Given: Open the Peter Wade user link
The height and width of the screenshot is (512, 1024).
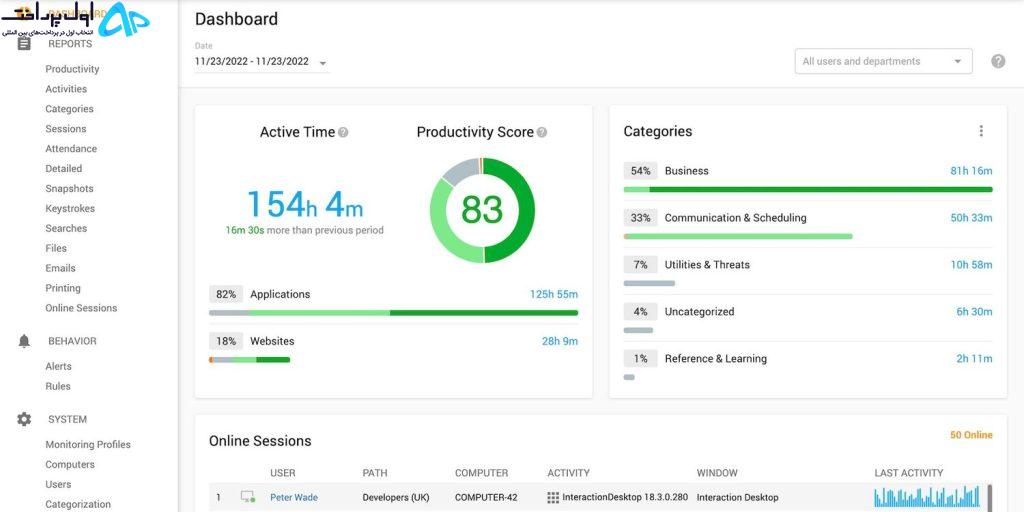Looking at the screenshot, I should [x=294, y=498].
